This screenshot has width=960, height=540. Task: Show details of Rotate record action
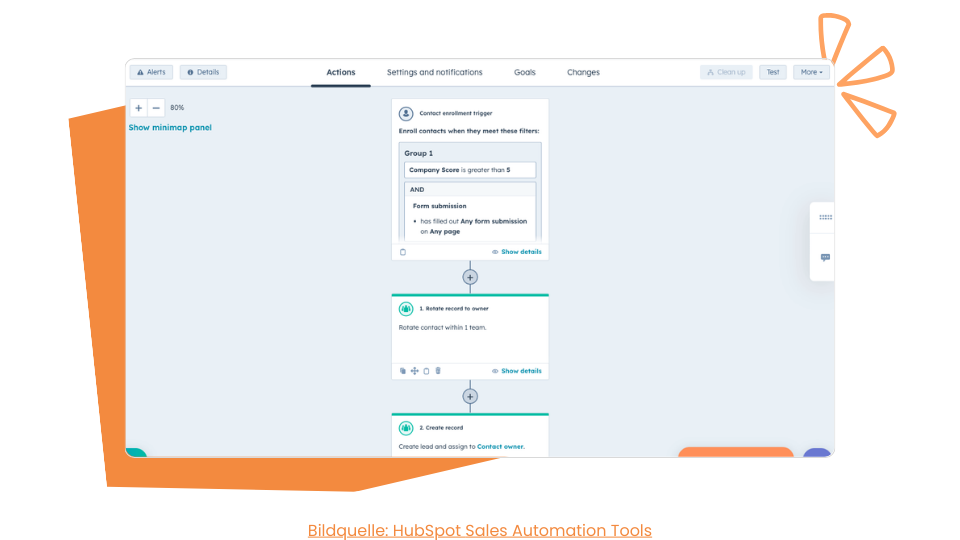517,371
